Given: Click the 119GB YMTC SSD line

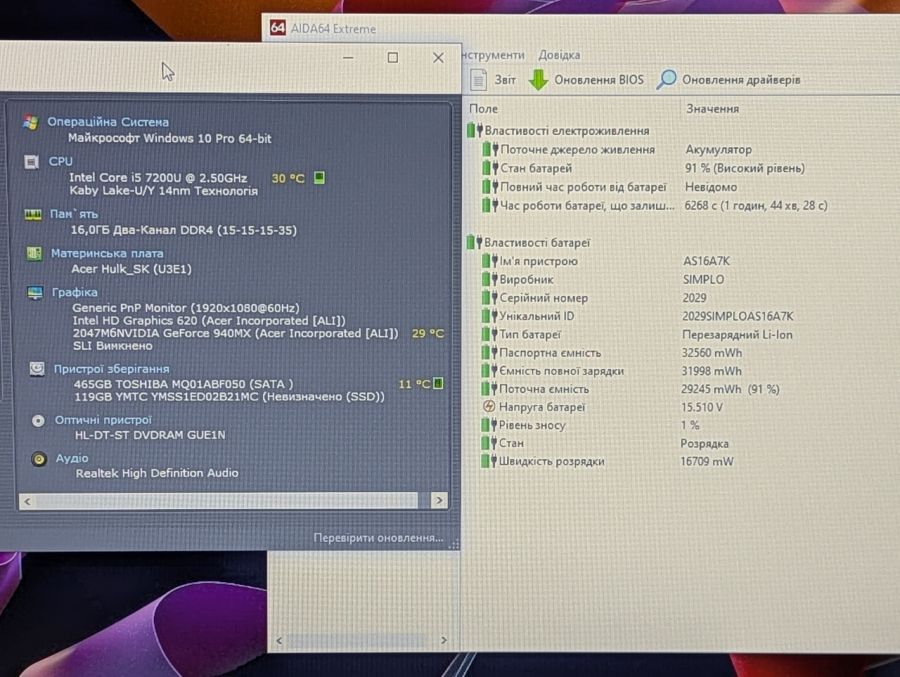Looking at the screenshot, I should (229, 396).
